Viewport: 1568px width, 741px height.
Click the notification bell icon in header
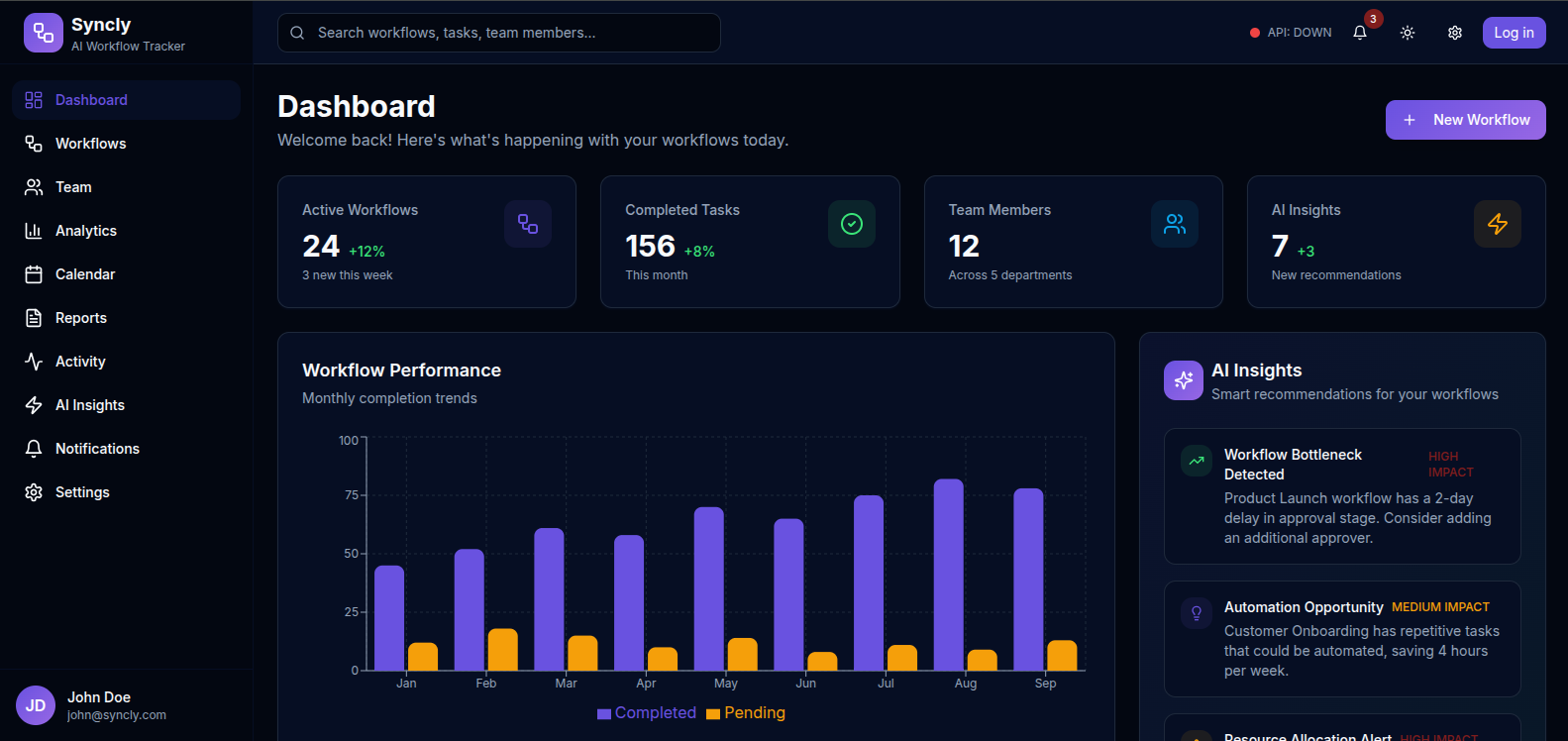click(x=1360, y=33)
